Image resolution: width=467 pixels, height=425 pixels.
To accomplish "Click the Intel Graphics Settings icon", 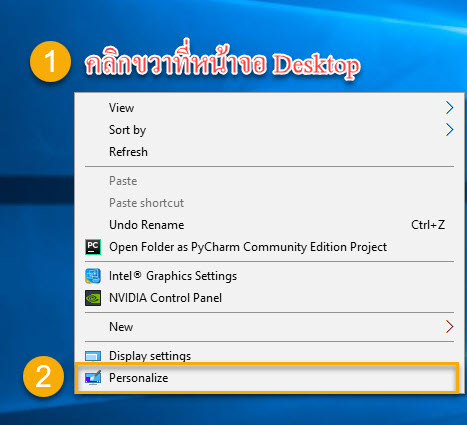I will pos(93,276).
